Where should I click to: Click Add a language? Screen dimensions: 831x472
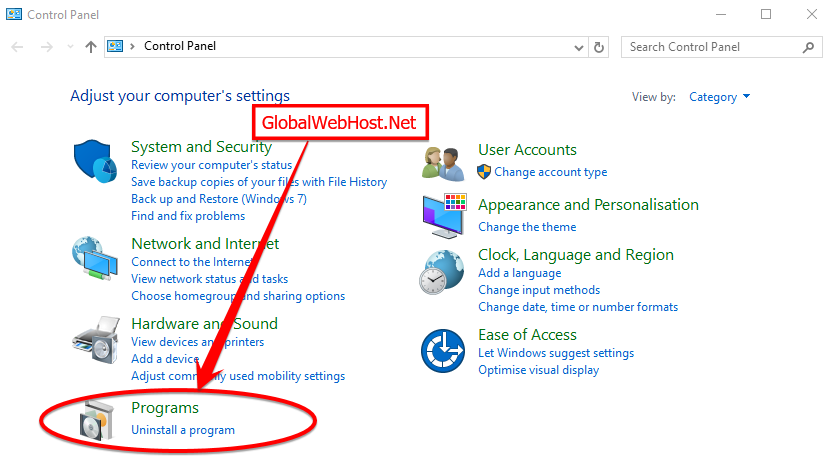(519, 273)
